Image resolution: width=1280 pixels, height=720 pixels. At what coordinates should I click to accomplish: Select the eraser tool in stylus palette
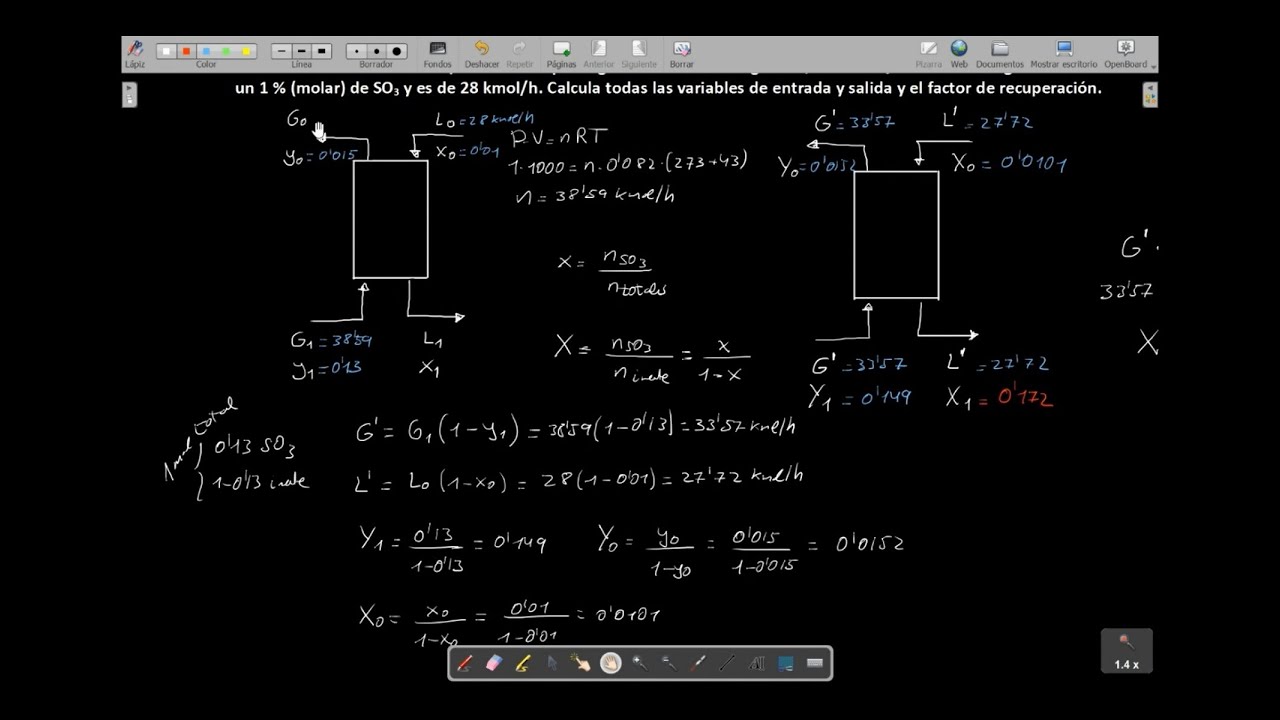[x=493, y=663]
